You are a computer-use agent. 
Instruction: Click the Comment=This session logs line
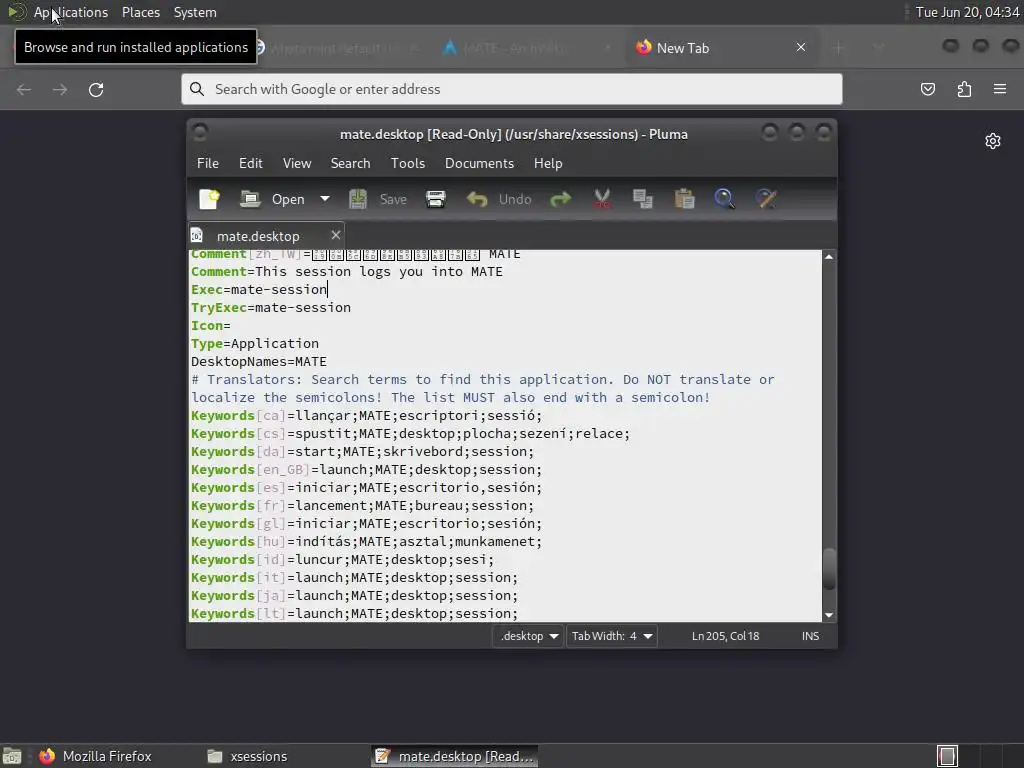tap(347, 272)
